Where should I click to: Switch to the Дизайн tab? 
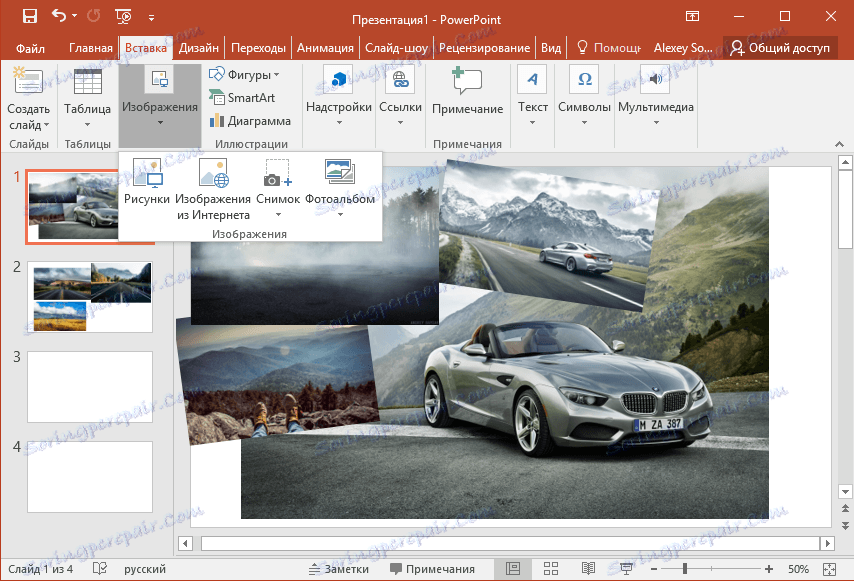199,46
